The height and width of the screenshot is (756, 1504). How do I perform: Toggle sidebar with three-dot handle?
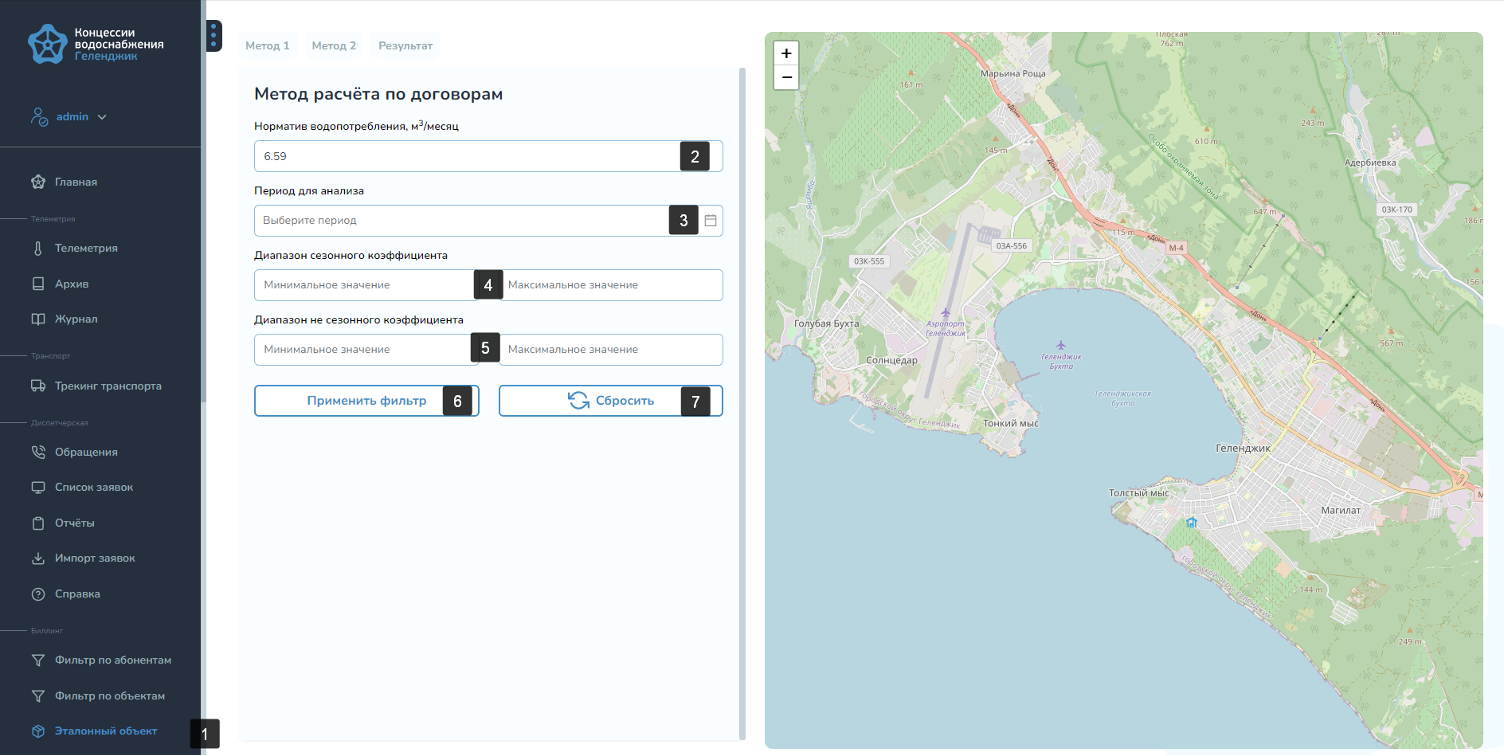click(213, 37)
